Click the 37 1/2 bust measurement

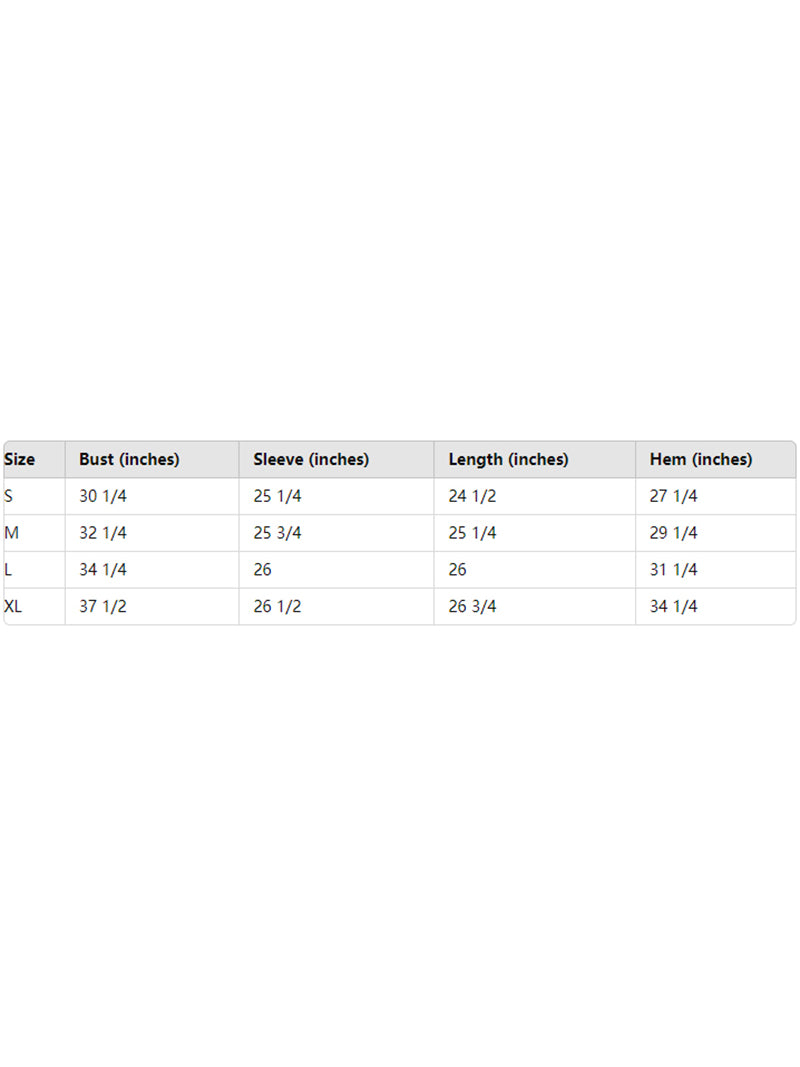[x=103, y=607]
